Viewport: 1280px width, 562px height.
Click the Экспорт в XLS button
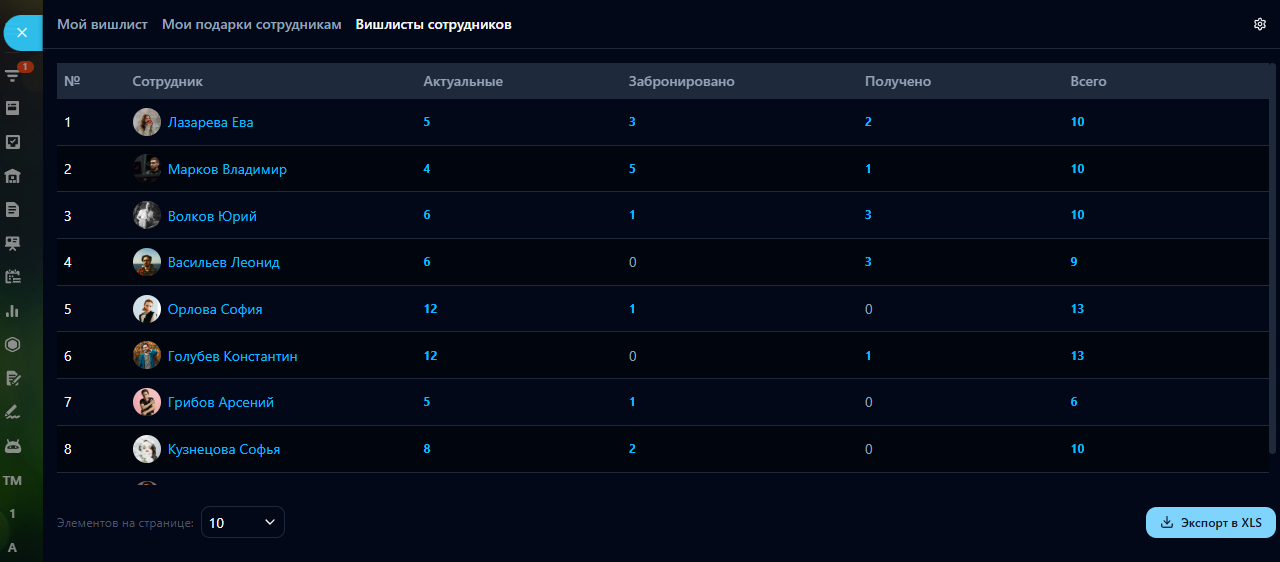tap(1211, 522)
